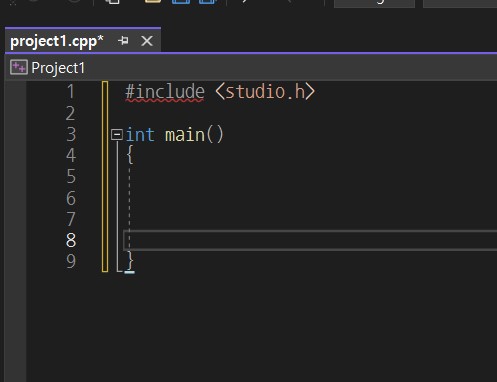Click the closing brace on line 9
Screen dimensions: 497x382
tap(130, 261)
